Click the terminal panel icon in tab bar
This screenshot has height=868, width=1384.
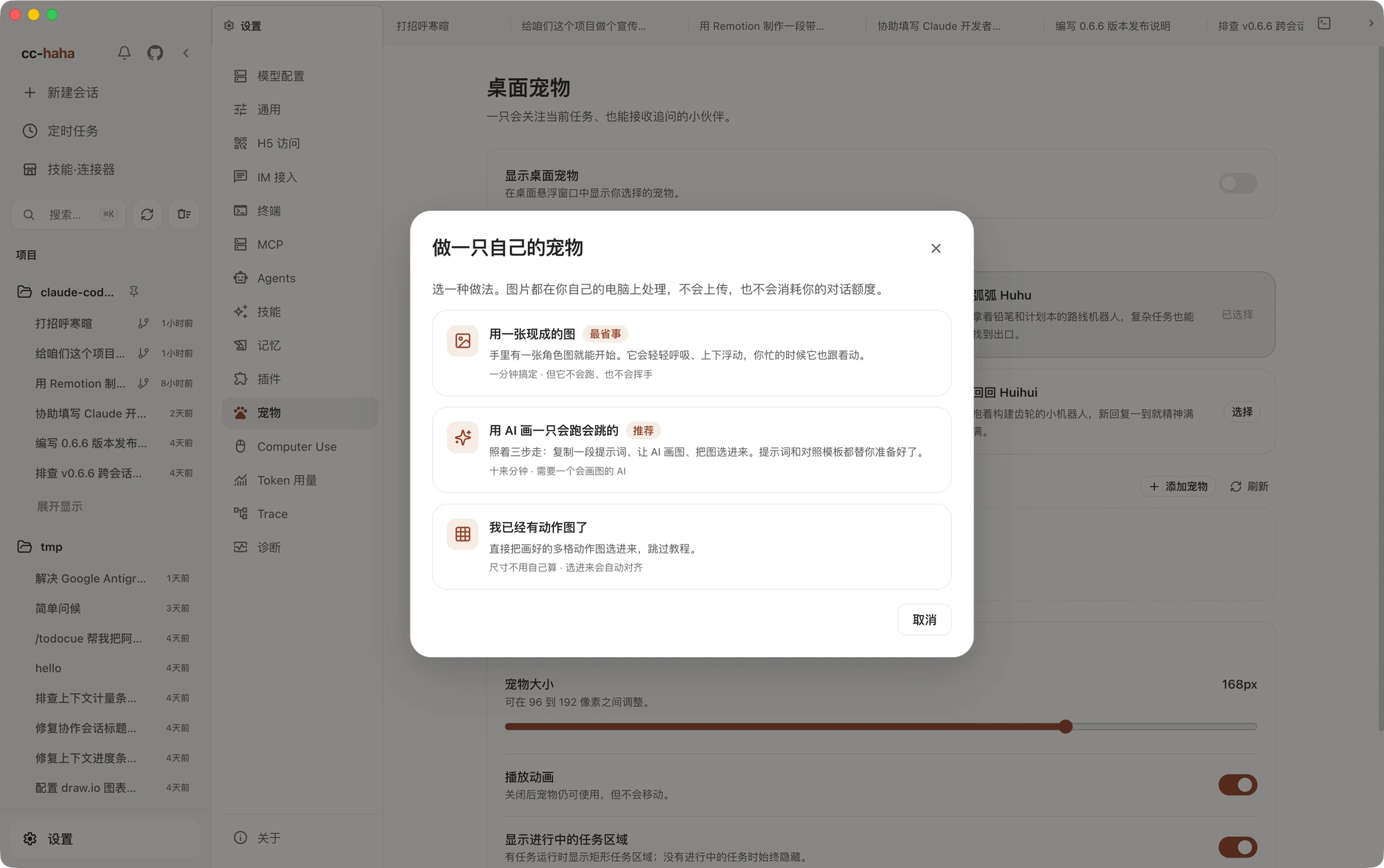coord(1324,24)
